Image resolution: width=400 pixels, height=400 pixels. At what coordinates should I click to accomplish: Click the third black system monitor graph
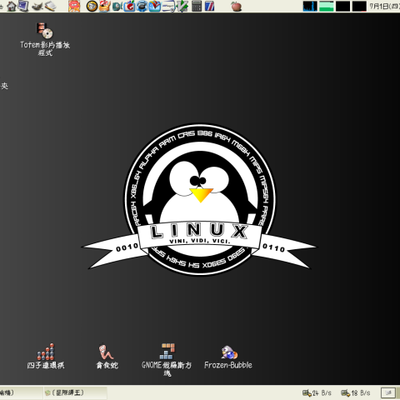tap(343, 6)
